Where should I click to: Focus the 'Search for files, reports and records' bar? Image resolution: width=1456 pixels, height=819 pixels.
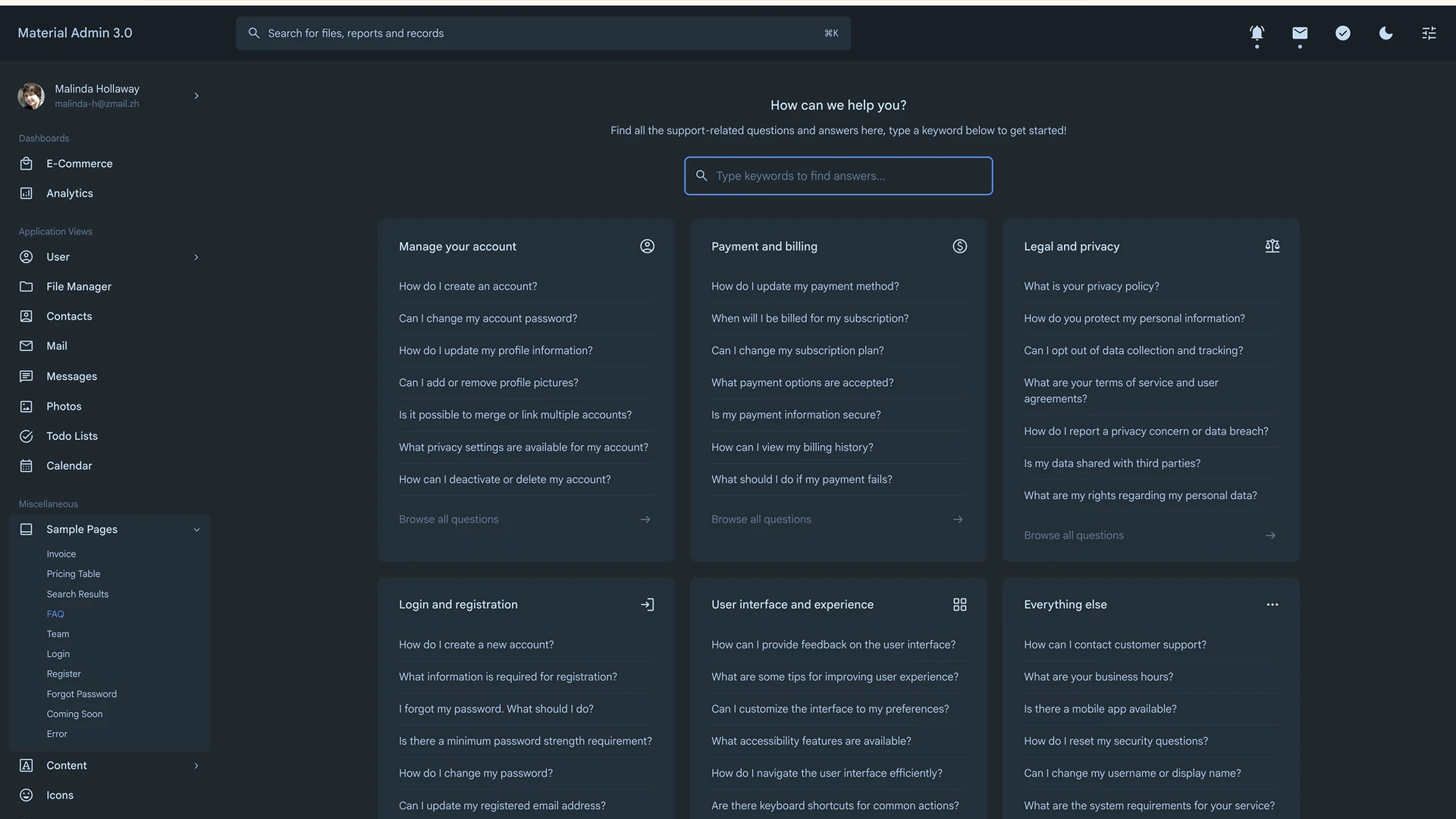pos(543,33)
